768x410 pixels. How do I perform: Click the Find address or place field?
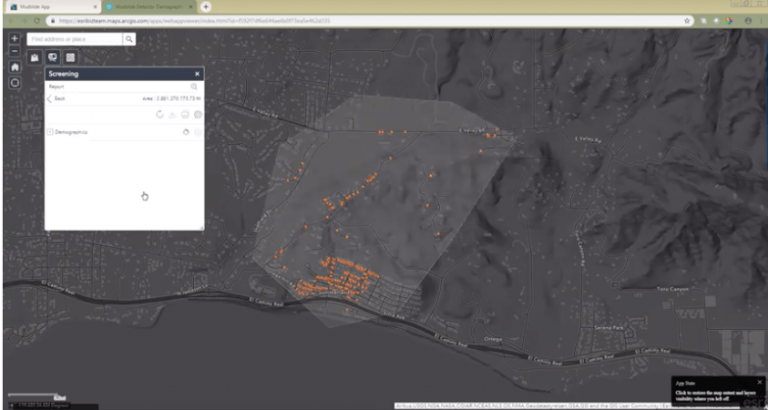point(74,39)
